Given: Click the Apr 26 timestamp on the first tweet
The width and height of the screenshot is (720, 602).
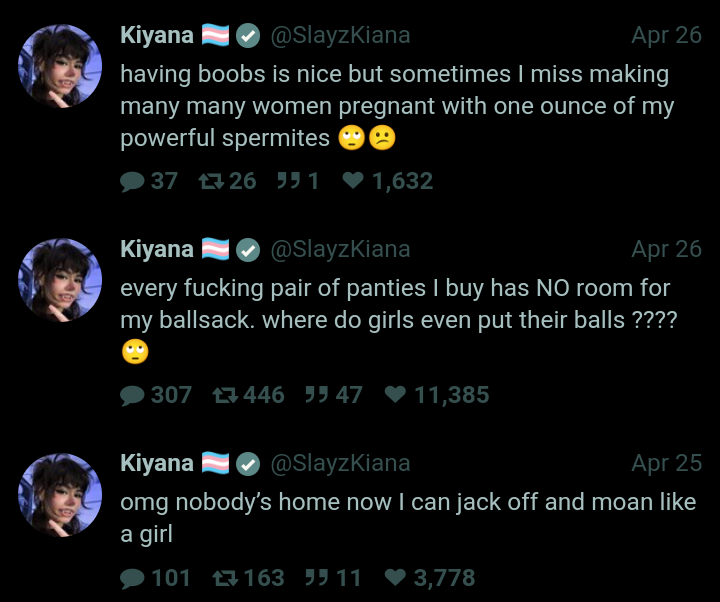Looking at the screenshot, I should click(x=667, y=35).
